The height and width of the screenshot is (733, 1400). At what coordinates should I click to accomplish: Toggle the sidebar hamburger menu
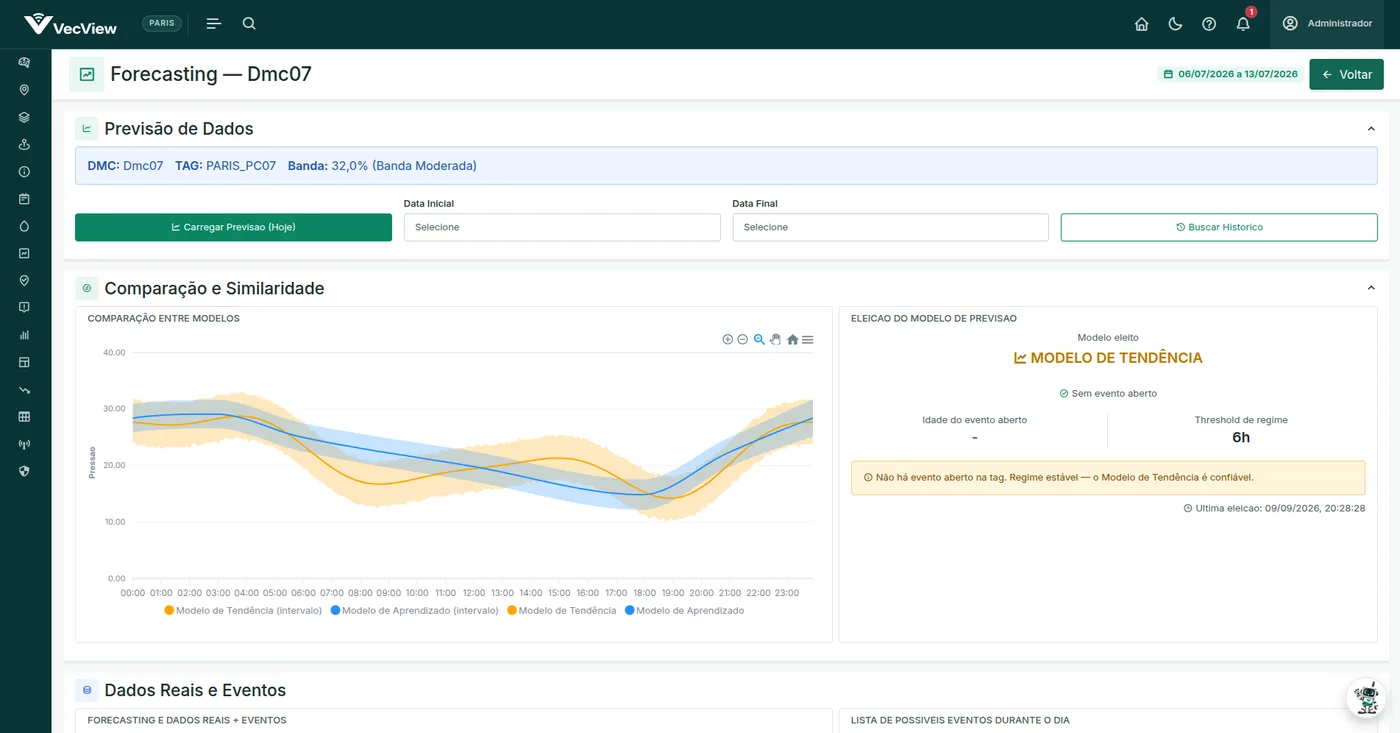(213, 23)
